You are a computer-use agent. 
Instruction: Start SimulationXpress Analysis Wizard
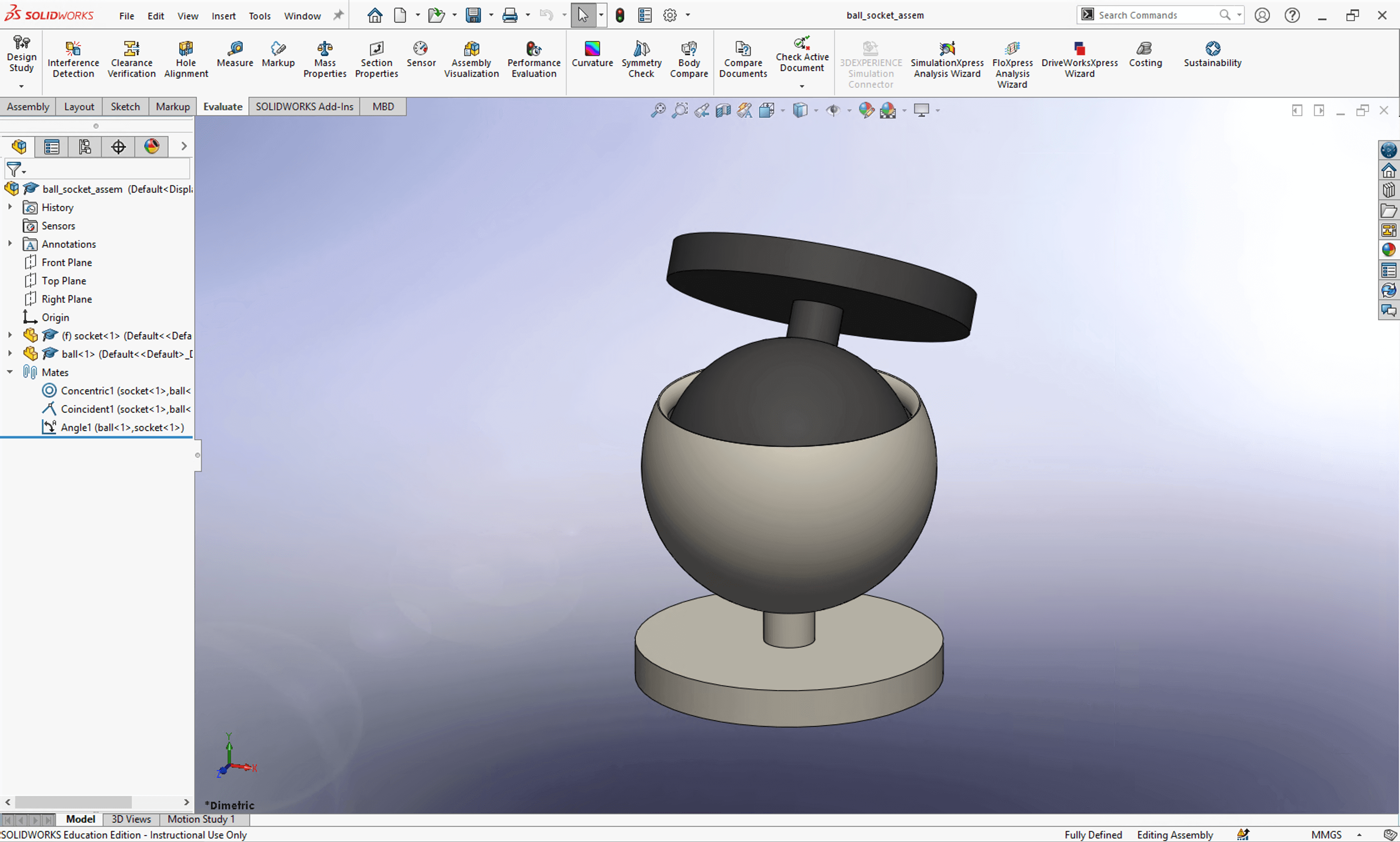click(947, 60)
